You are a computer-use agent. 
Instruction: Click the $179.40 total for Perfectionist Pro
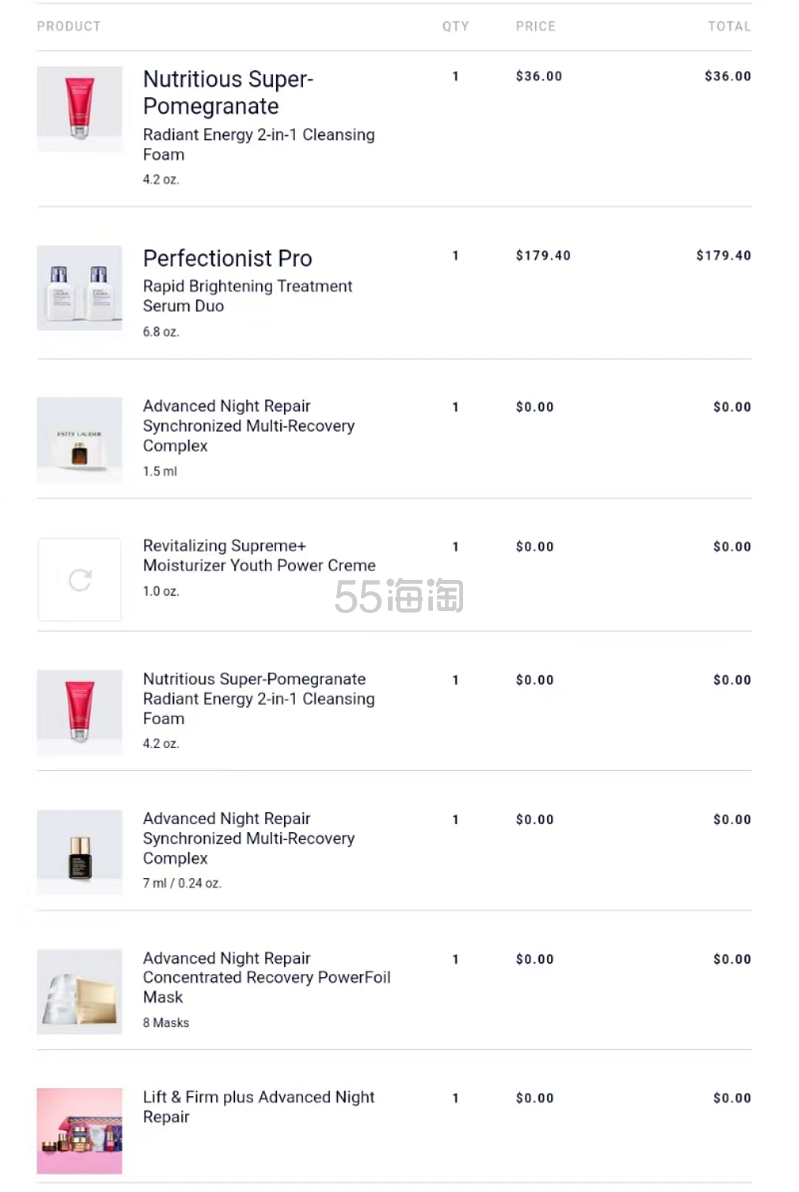pos(724,255)
